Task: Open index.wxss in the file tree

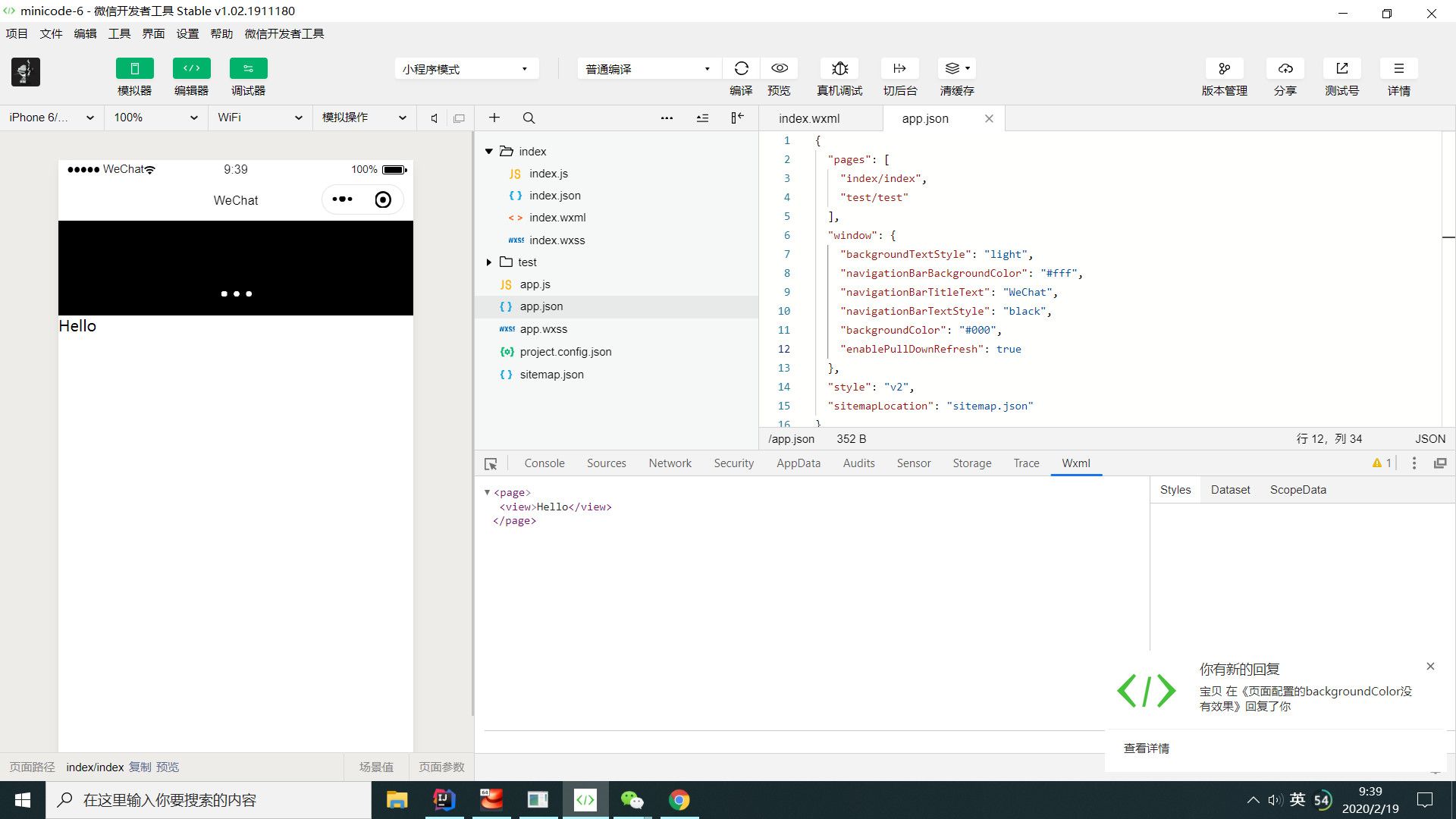Action: (x=557, y=240)
